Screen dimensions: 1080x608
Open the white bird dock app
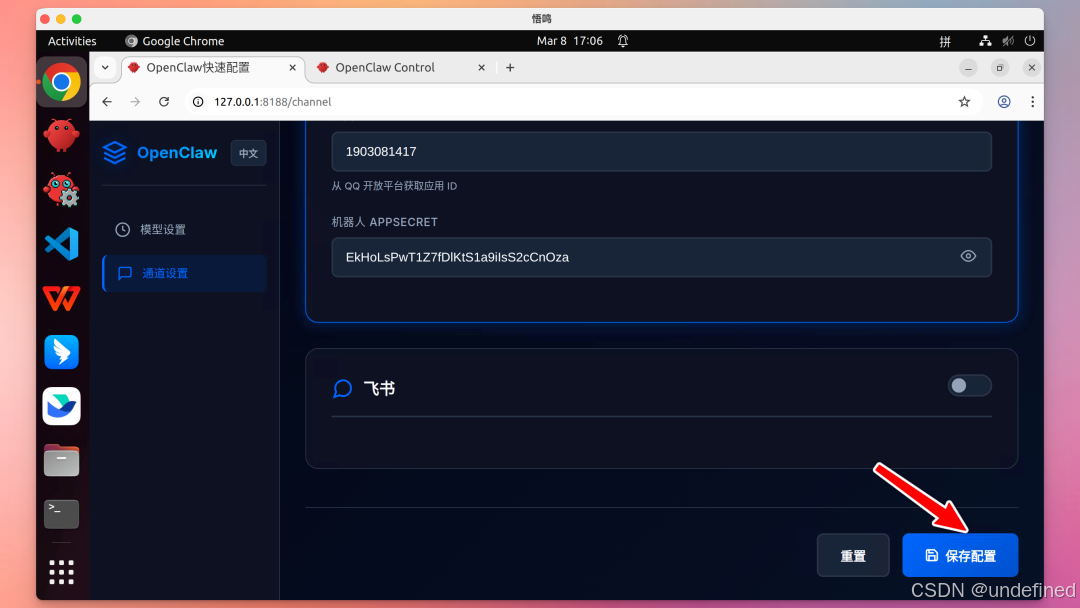(61, 406)
